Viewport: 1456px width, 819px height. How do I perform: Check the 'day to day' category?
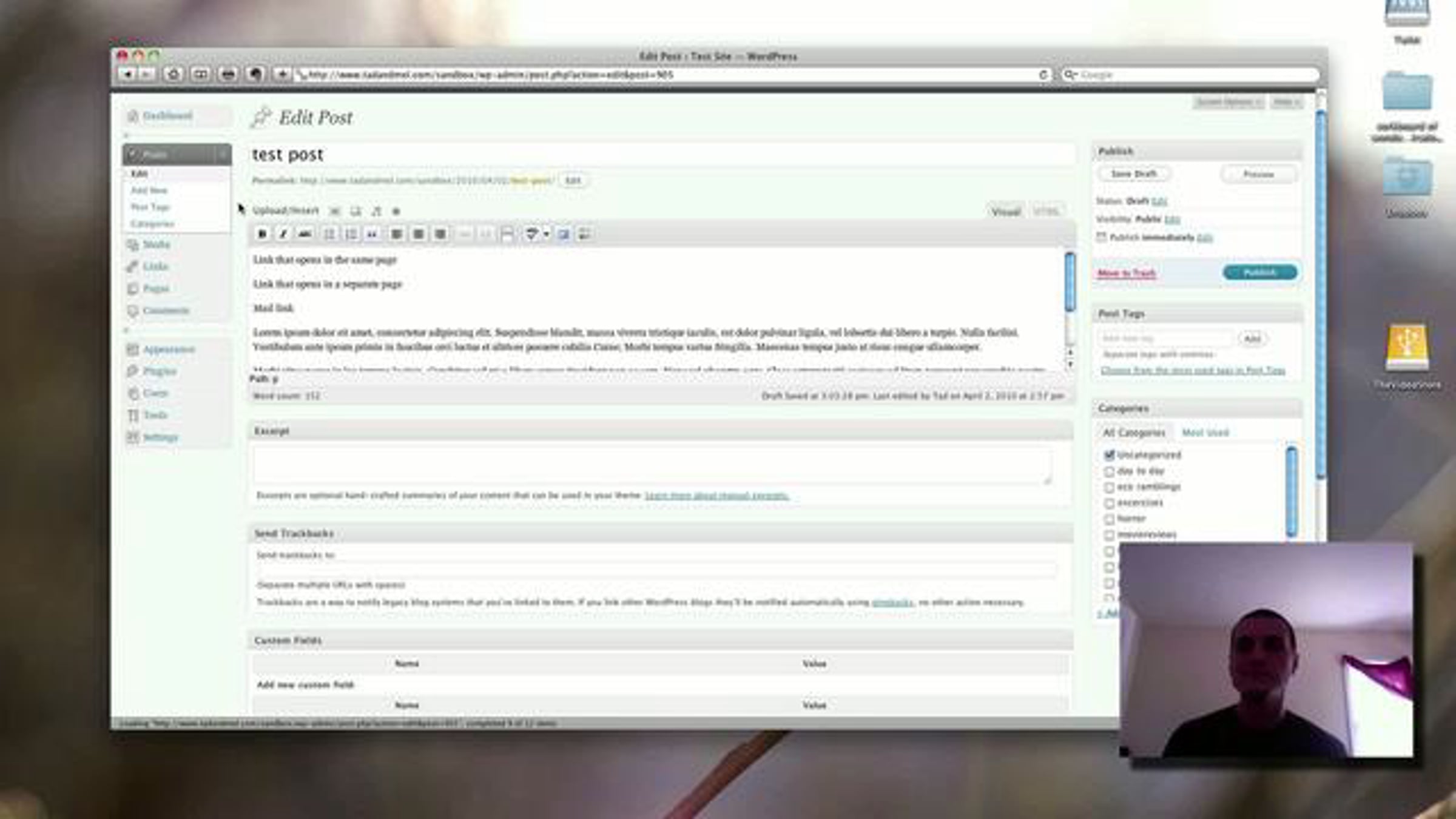pos(1110,471)
